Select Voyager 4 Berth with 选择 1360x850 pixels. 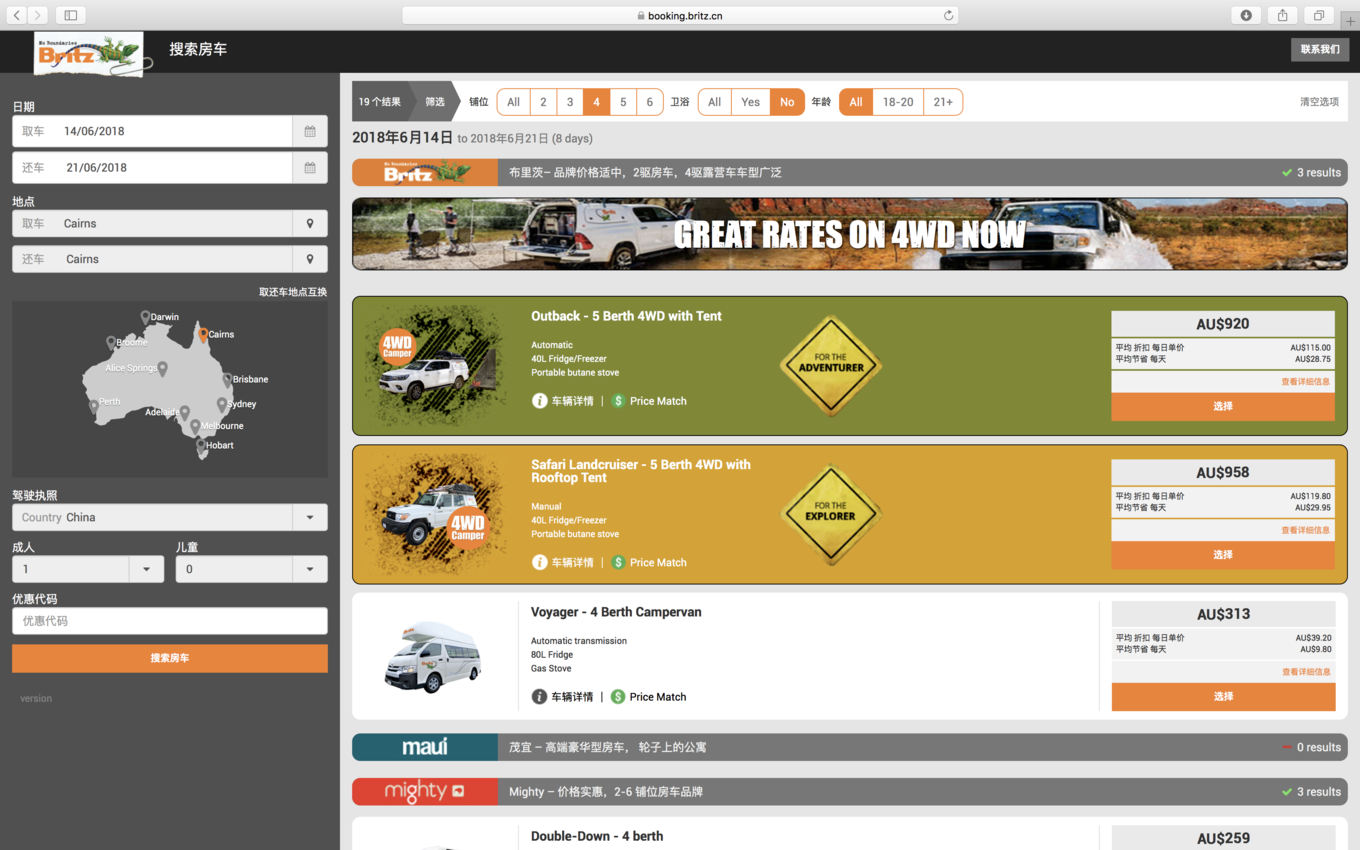click(x=1224, y=697)
